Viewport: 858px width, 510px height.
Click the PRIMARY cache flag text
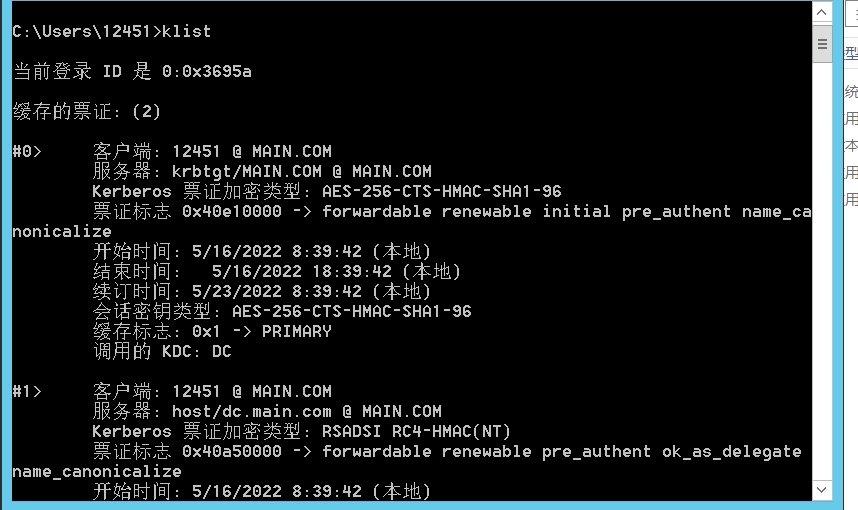tap(296, 331)
